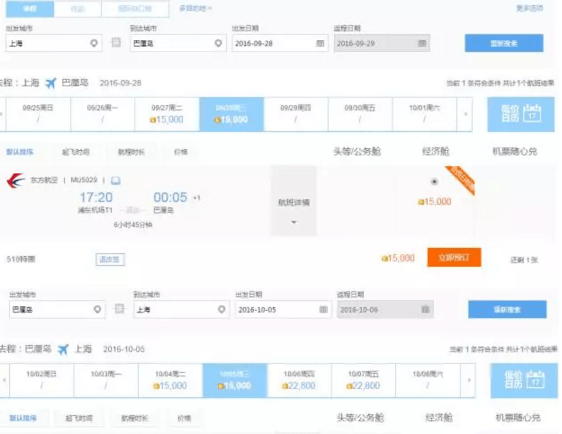Click the departure date field 2016-09-28

[280, 43]
